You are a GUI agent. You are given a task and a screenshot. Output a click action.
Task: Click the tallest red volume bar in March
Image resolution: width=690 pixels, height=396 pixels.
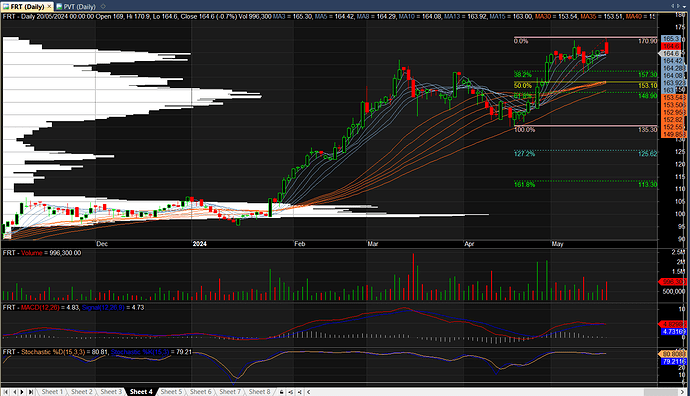click(413, 277)
